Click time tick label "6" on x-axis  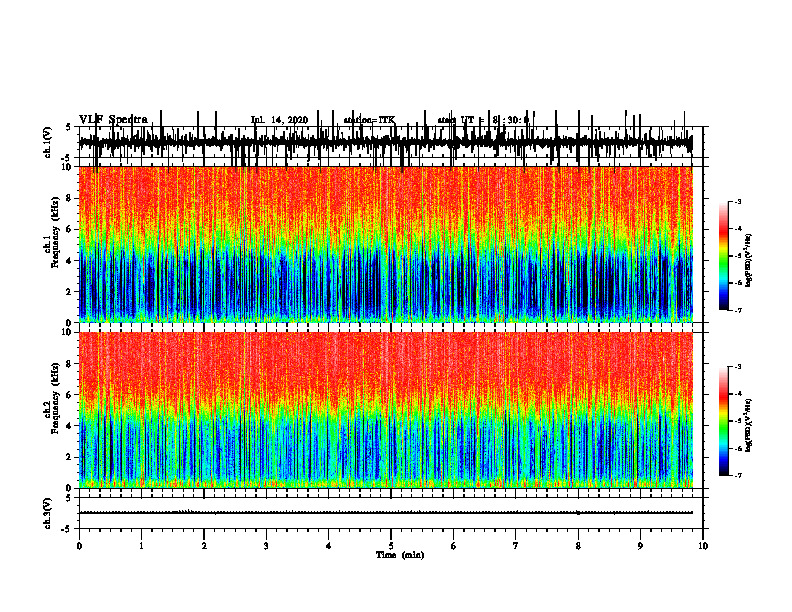(454, 546)
